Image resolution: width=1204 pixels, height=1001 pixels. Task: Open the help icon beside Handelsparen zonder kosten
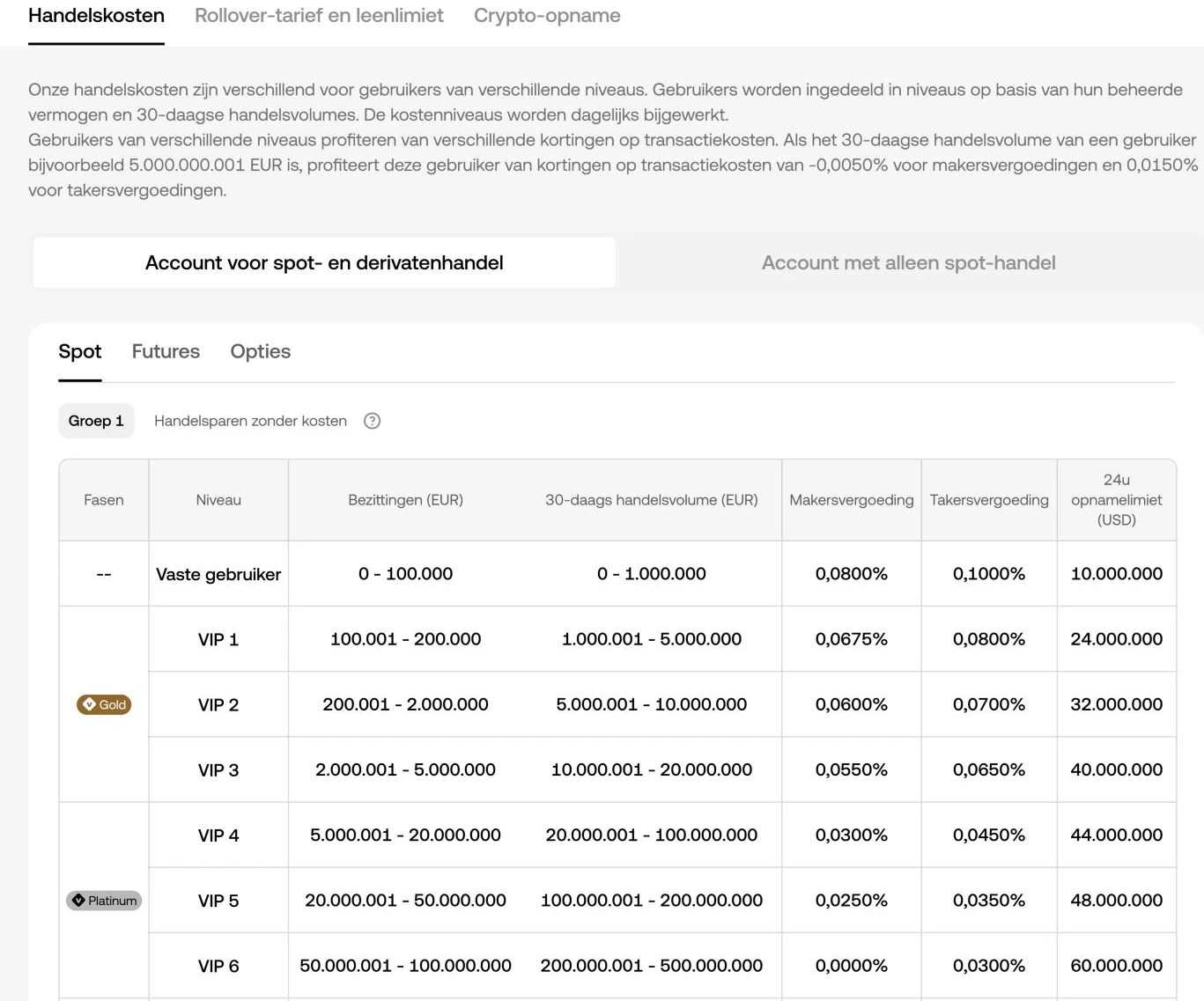[x=373, y=421]
